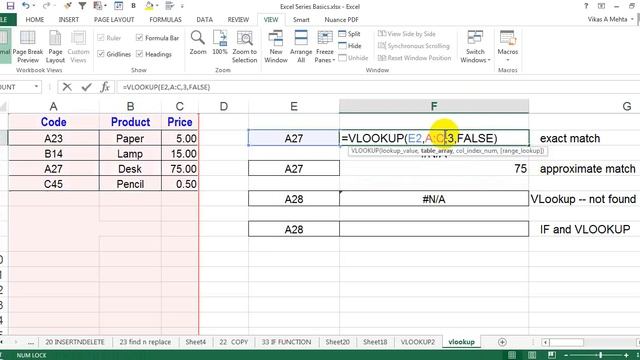Viewport: 640px width, 360px height.
Task: Switch to Page Layout view
Action: 55,47
